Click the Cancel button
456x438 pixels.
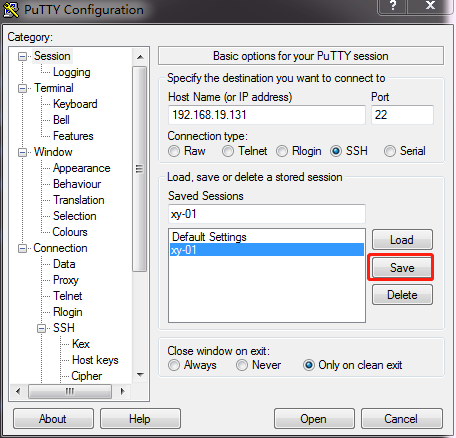(401, 419)
